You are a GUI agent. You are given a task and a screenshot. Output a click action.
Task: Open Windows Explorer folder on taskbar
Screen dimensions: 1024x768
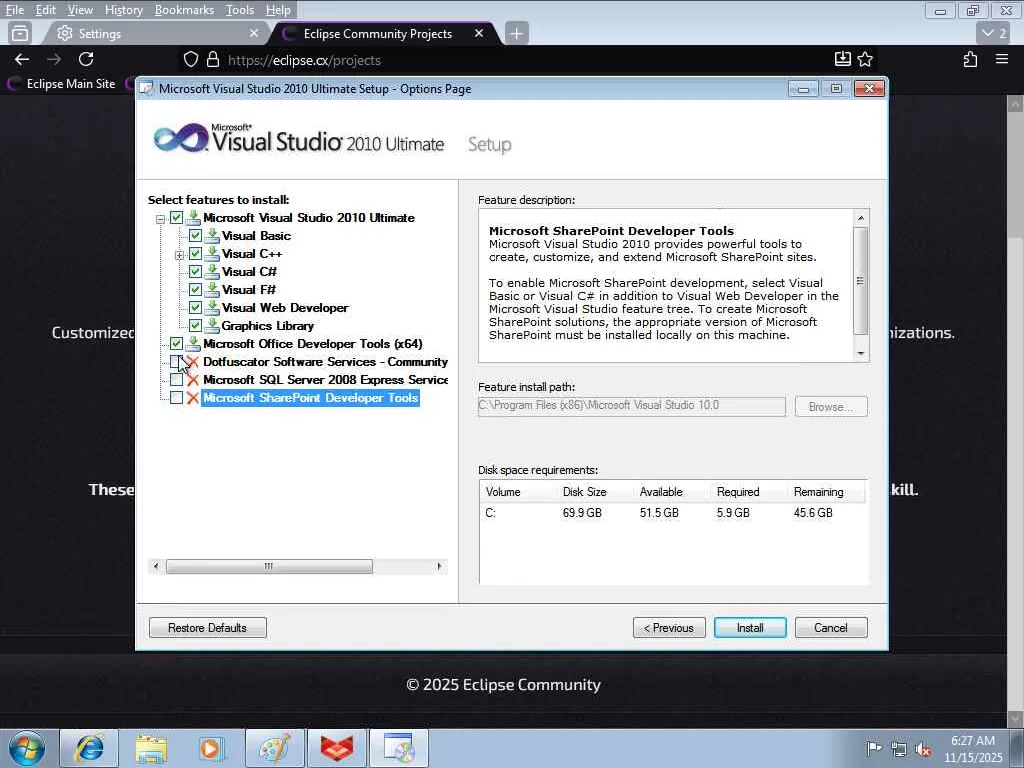click(151, 748)
